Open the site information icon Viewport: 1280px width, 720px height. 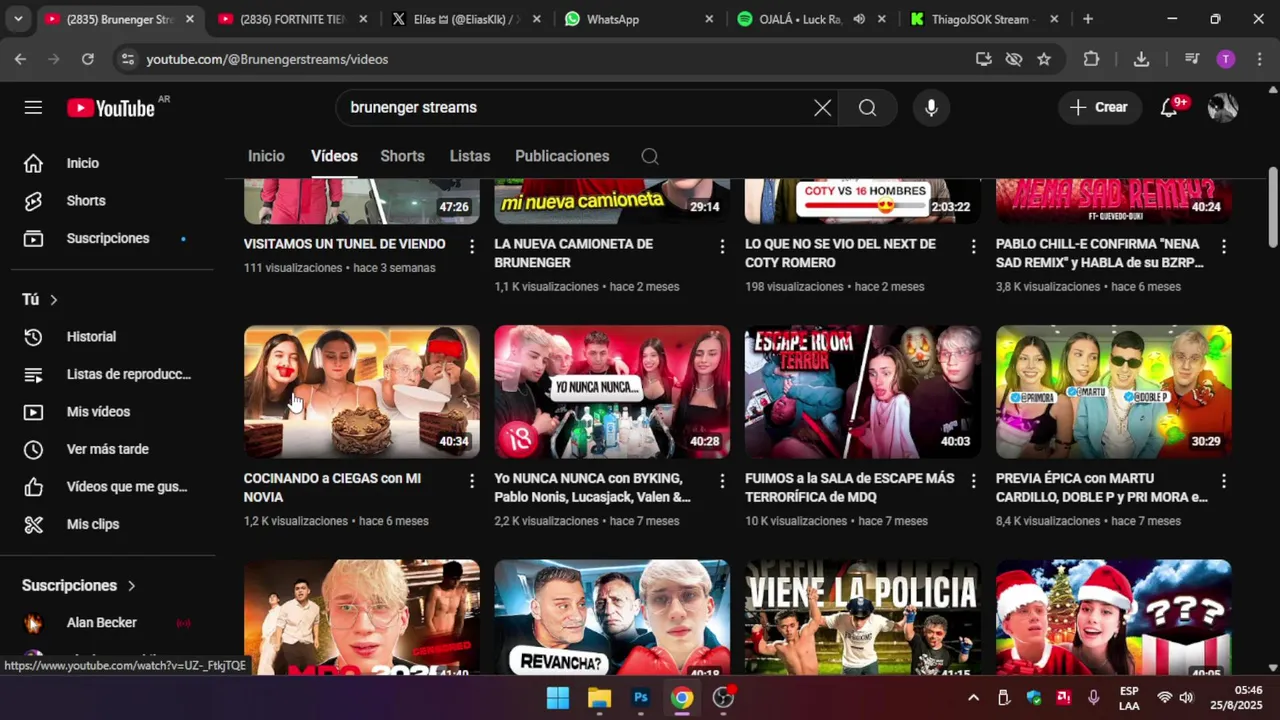click(127, 59)
